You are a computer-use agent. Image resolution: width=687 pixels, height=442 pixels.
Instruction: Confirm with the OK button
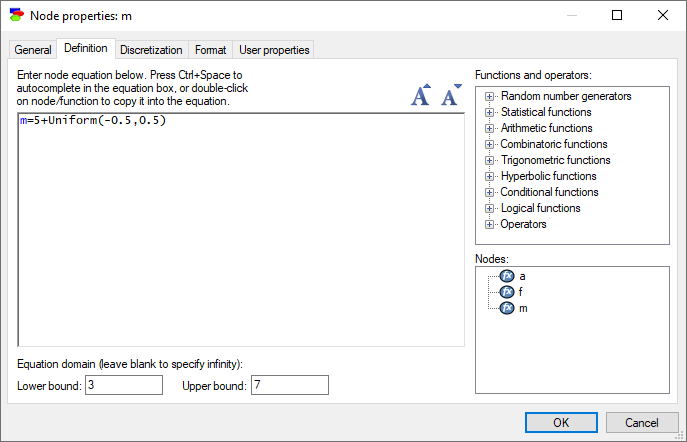click(561, 423)
